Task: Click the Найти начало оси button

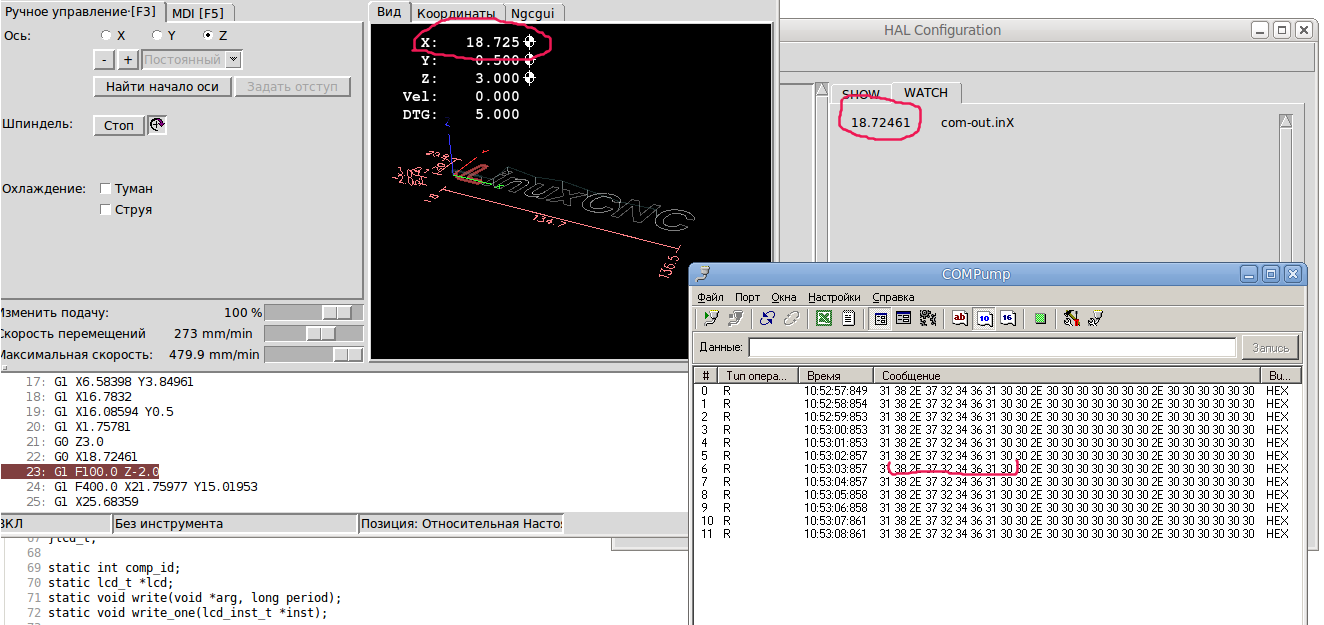Action: (x=162, y=87)
